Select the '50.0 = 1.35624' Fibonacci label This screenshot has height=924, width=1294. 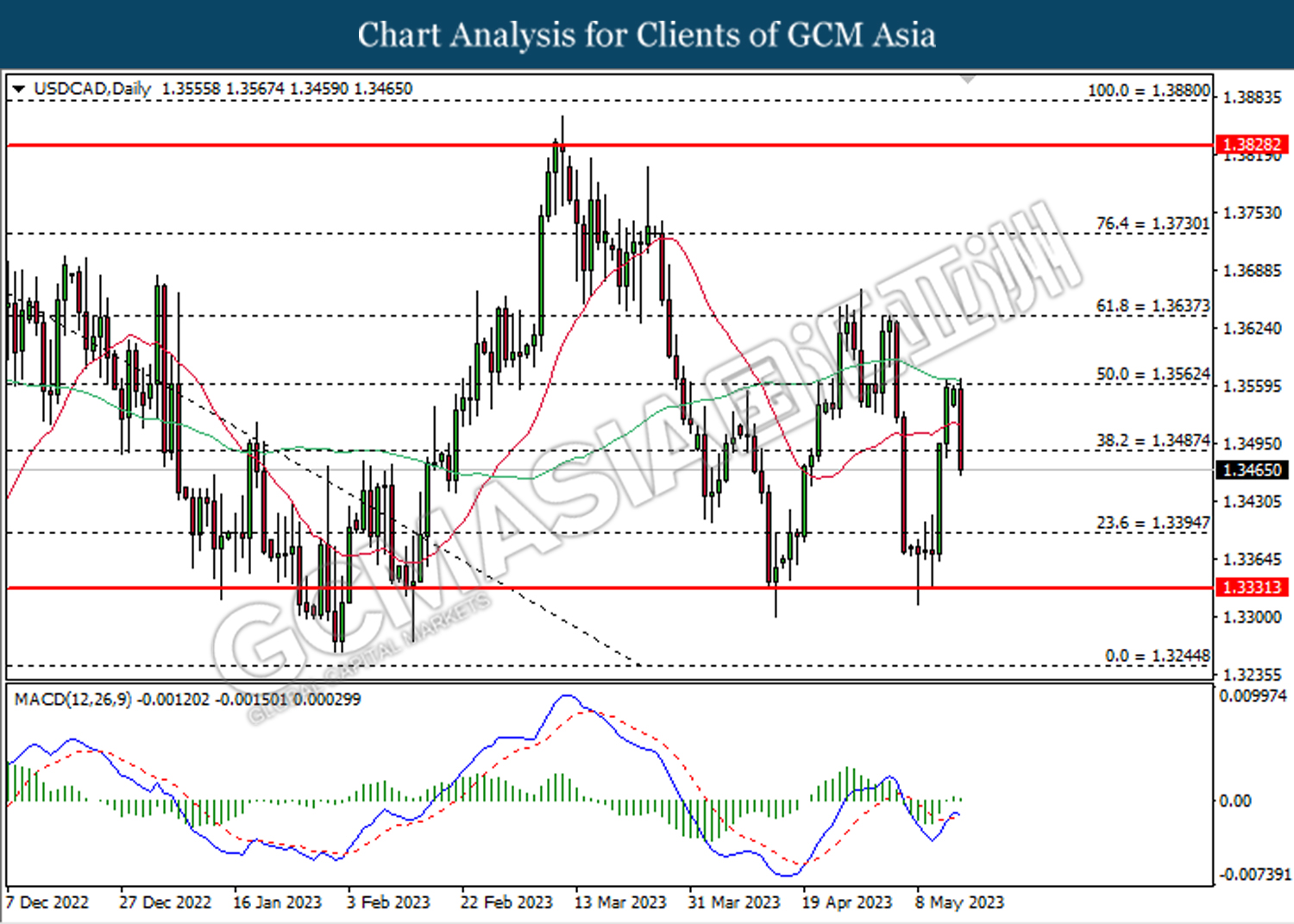1153,374
